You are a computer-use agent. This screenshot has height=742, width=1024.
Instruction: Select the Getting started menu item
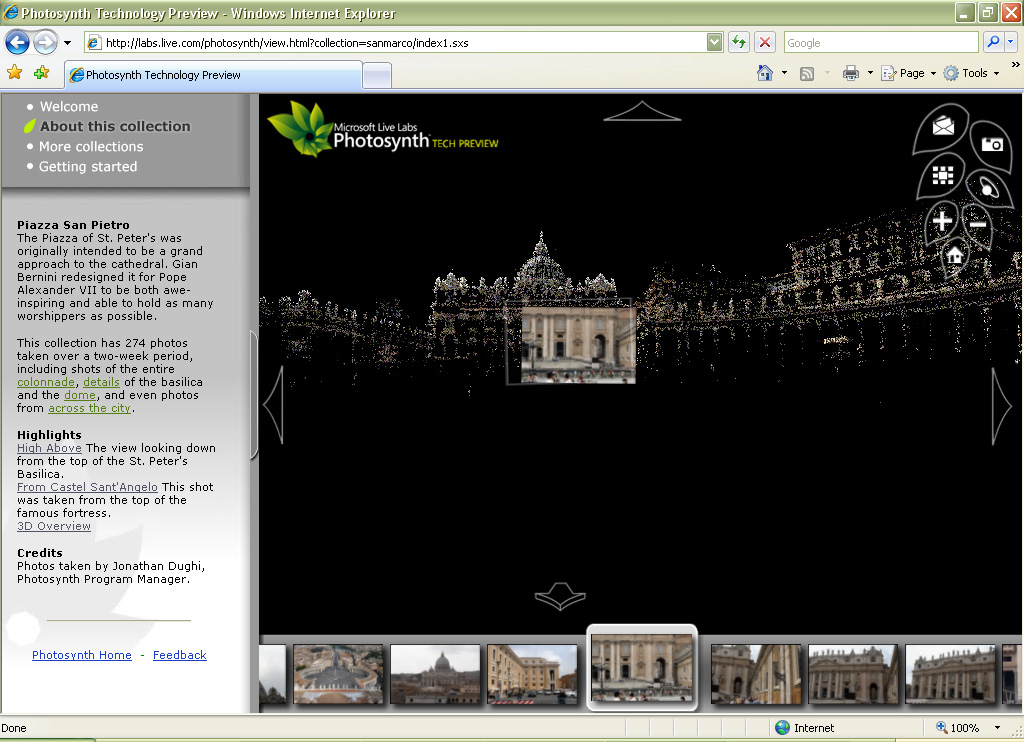[x=88, y=167]
